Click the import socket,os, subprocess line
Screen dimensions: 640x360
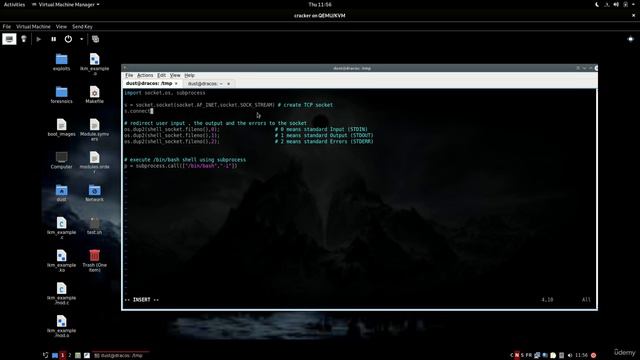pos(164,93)
